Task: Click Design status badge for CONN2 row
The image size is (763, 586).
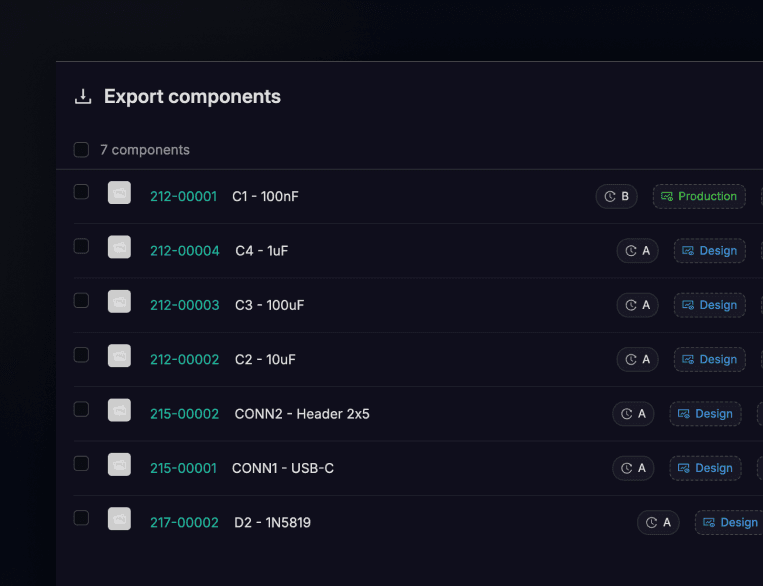Action: [x=705, y=414]
